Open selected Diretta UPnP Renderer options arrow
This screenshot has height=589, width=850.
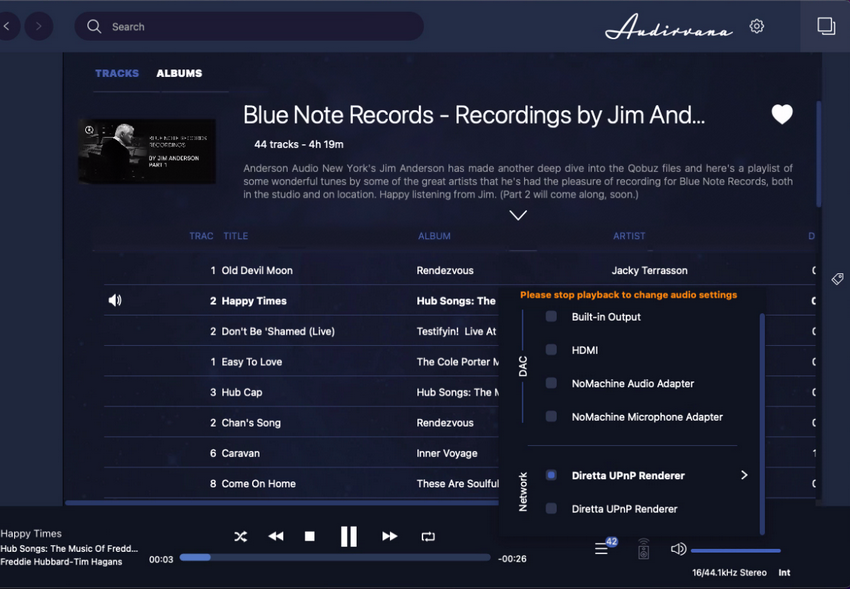click(744, 475)
